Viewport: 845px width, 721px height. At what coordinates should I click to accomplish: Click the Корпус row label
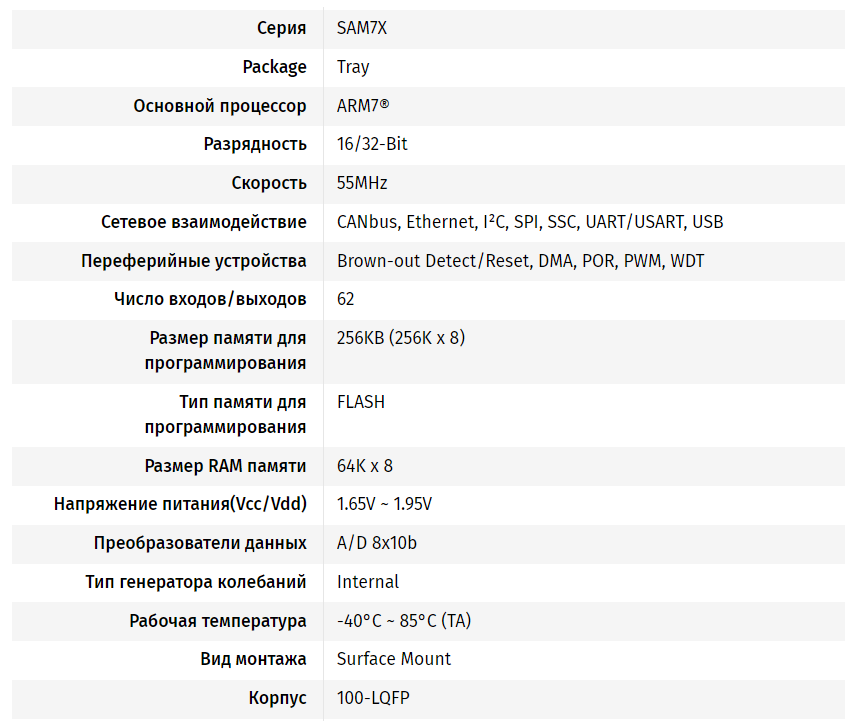tap(277, 698)
